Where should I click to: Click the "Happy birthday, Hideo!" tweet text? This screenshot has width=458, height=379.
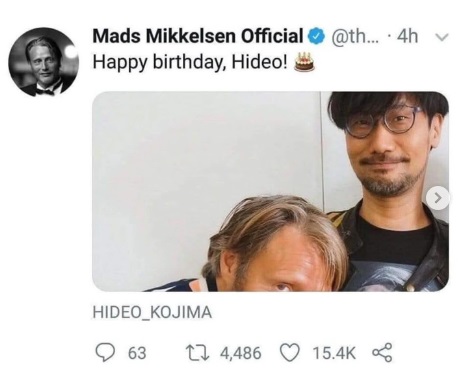[x=190, y=62]
